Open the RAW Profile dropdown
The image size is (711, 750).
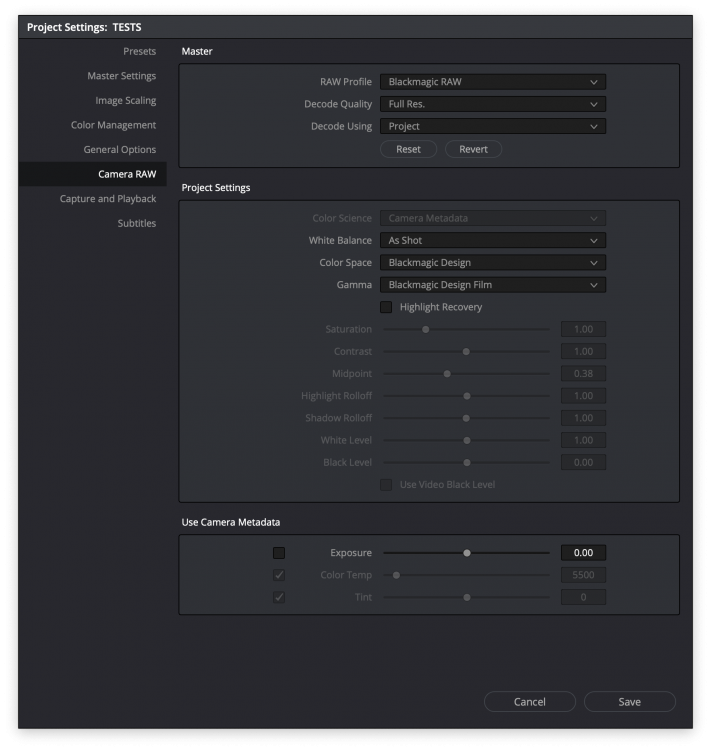pos(492,82)
